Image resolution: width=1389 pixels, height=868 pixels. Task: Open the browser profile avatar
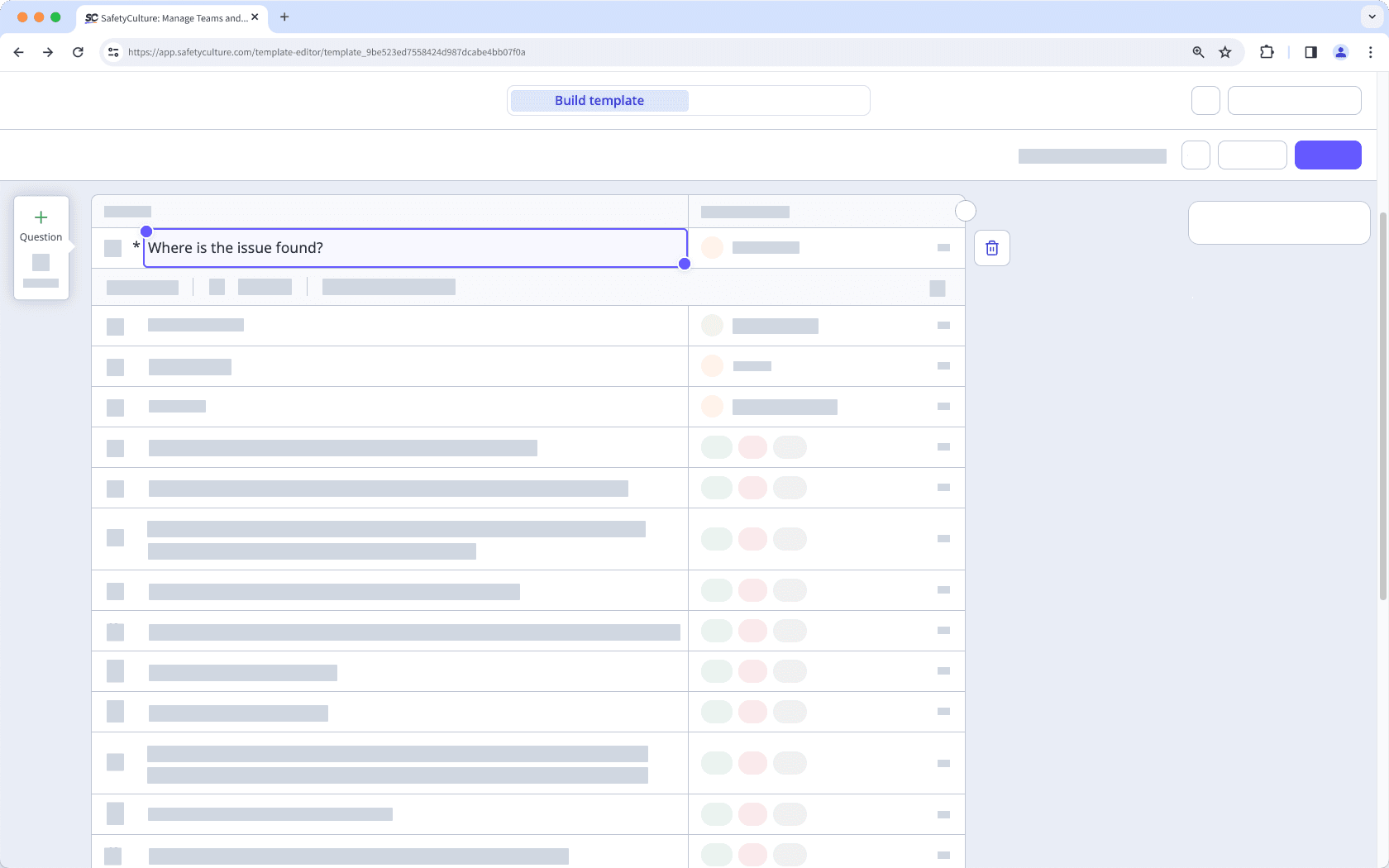1341,51
